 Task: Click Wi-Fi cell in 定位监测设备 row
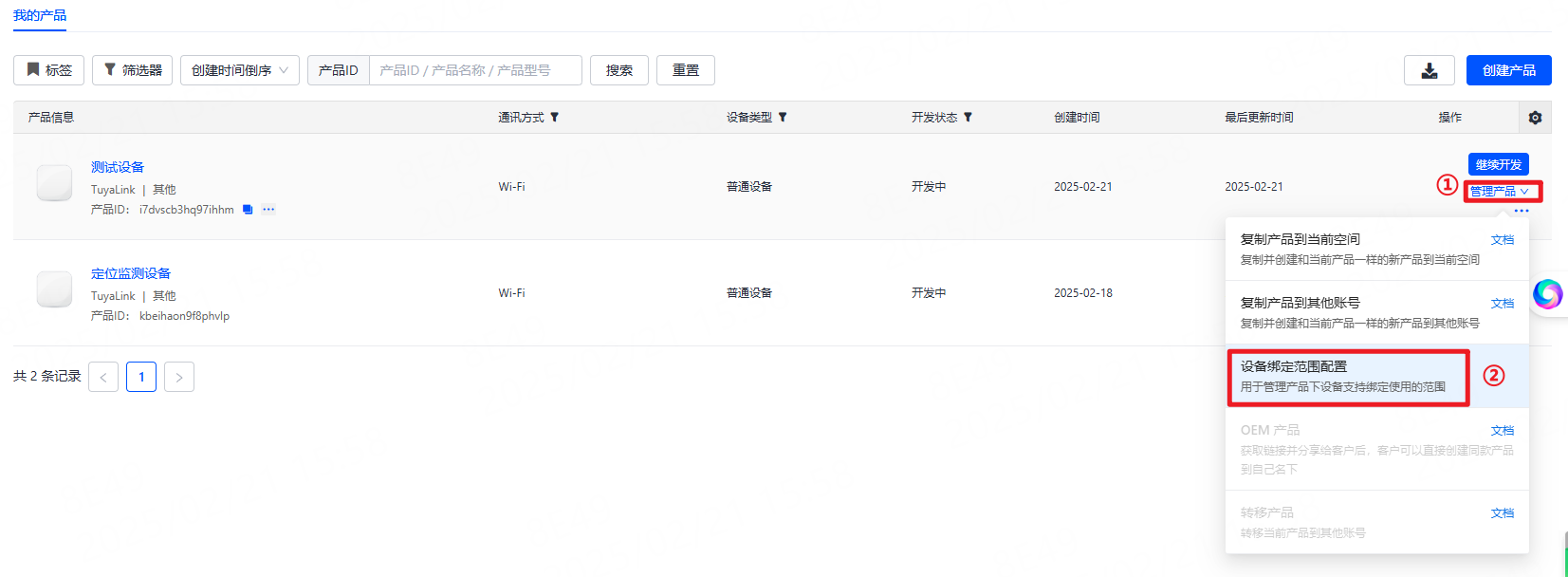point(512,293)
